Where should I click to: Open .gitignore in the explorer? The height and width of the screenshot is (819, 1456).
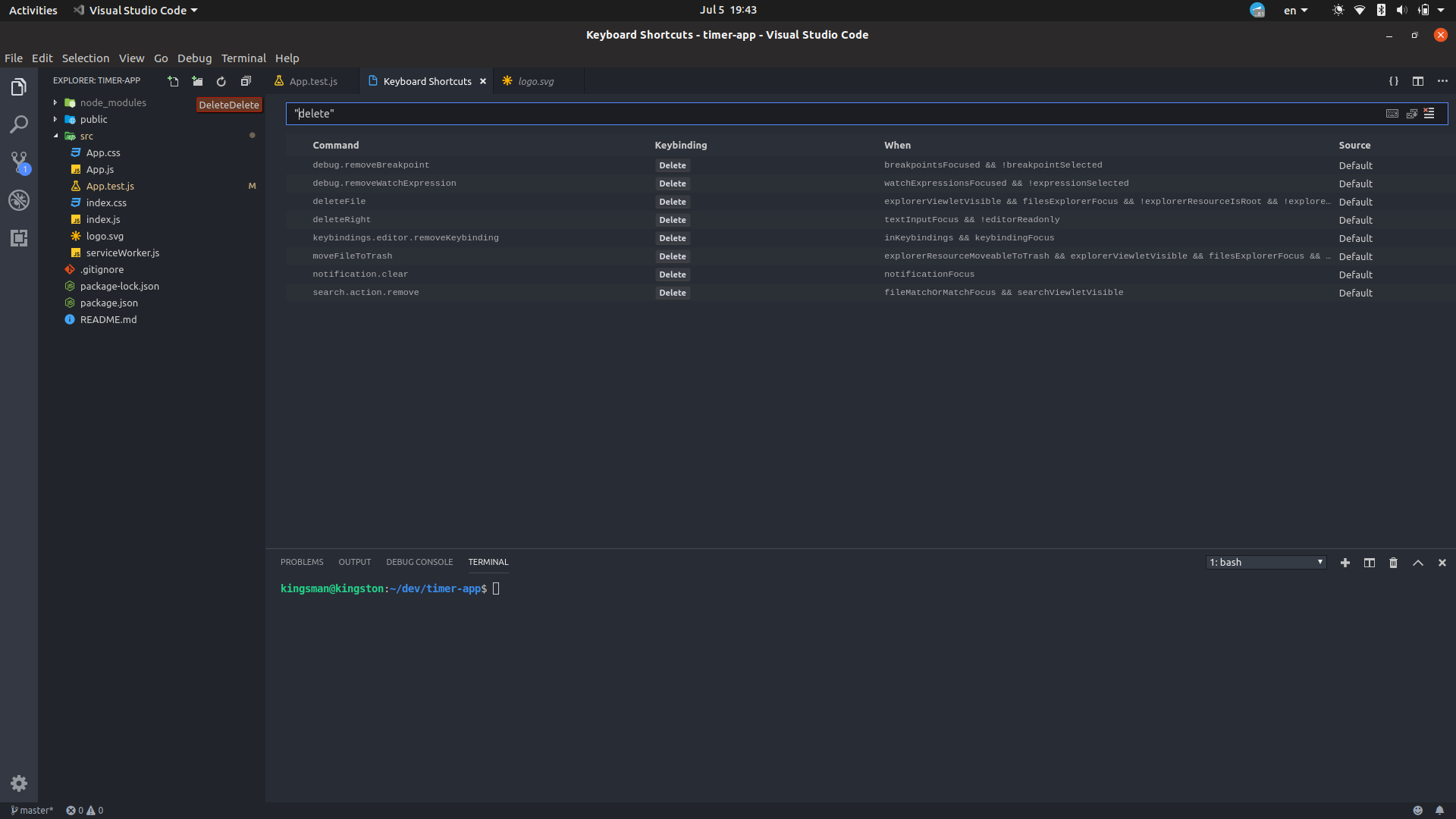102,269
